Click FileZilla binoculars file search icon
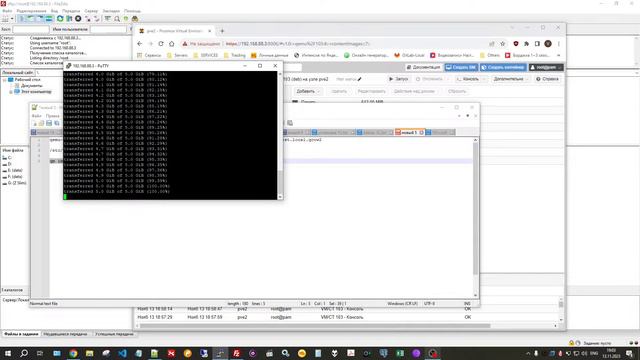 [135, 19]
